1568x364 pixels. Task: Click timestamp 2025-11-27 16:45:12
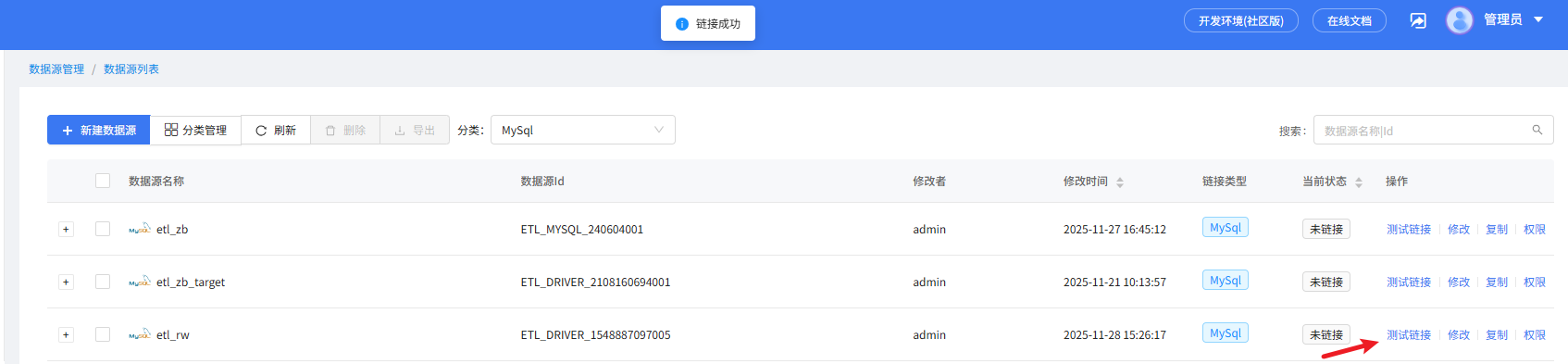pyautogui.click(x=1114, y=230)
